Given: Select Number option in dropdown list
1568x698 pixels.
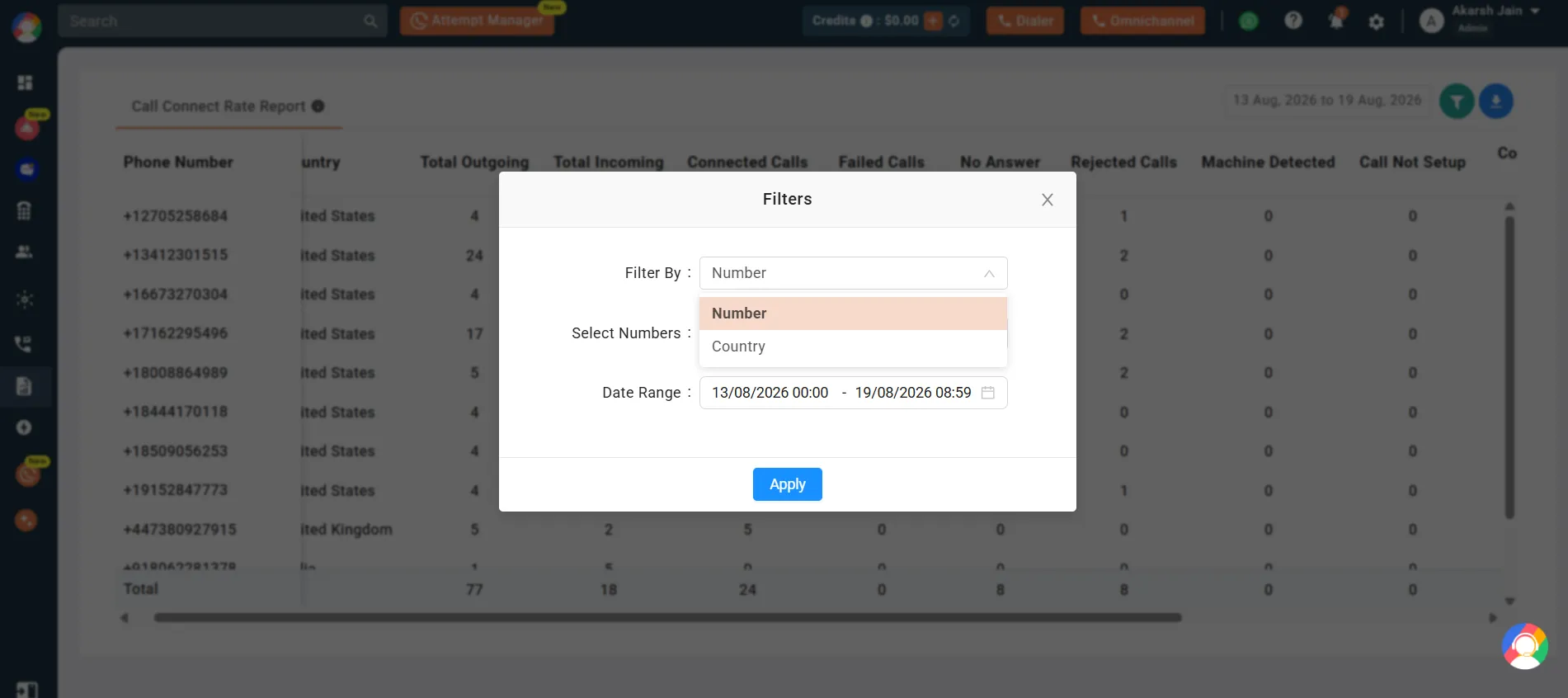Looking at the screenshot, I should pyautogui.click(x=853, y=314).
